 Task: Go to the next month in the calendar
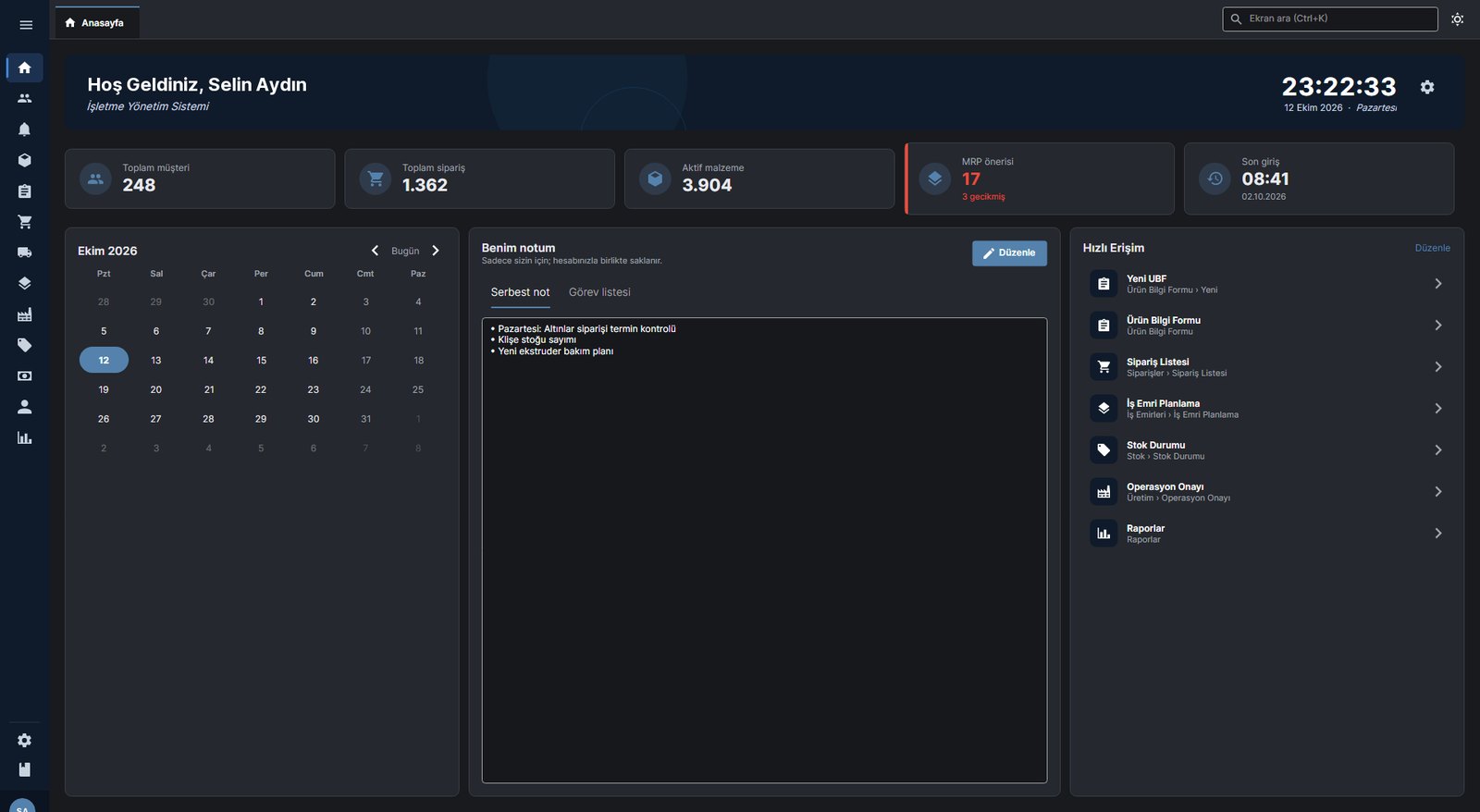[436, 251]
